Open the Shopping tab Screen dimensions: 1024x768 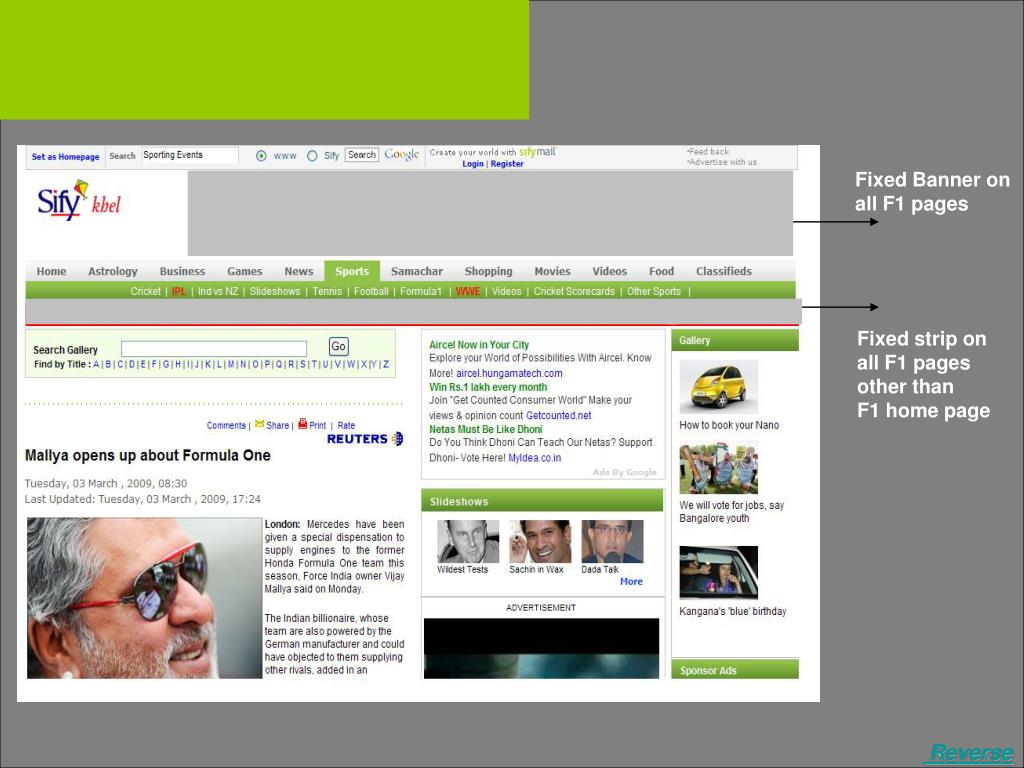(488, 271)
